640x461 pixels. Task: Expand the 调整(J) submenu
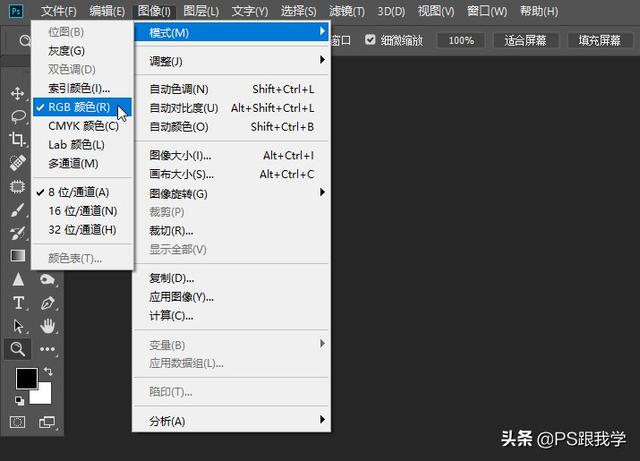coord(232,61)
